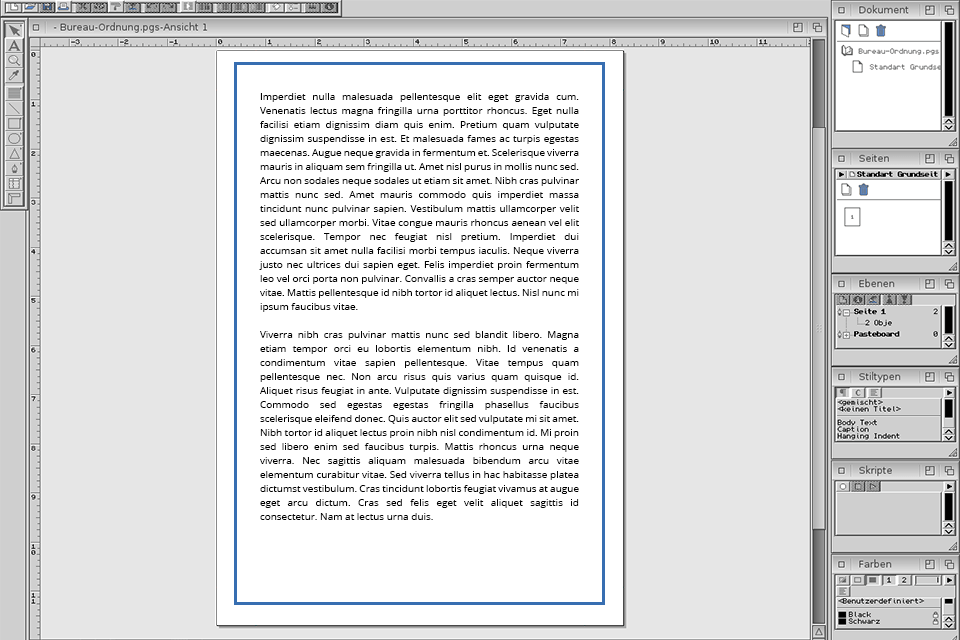The image size is (960, 640).
Task: Select the Rectangle box tool
Action: coord(14,124)
